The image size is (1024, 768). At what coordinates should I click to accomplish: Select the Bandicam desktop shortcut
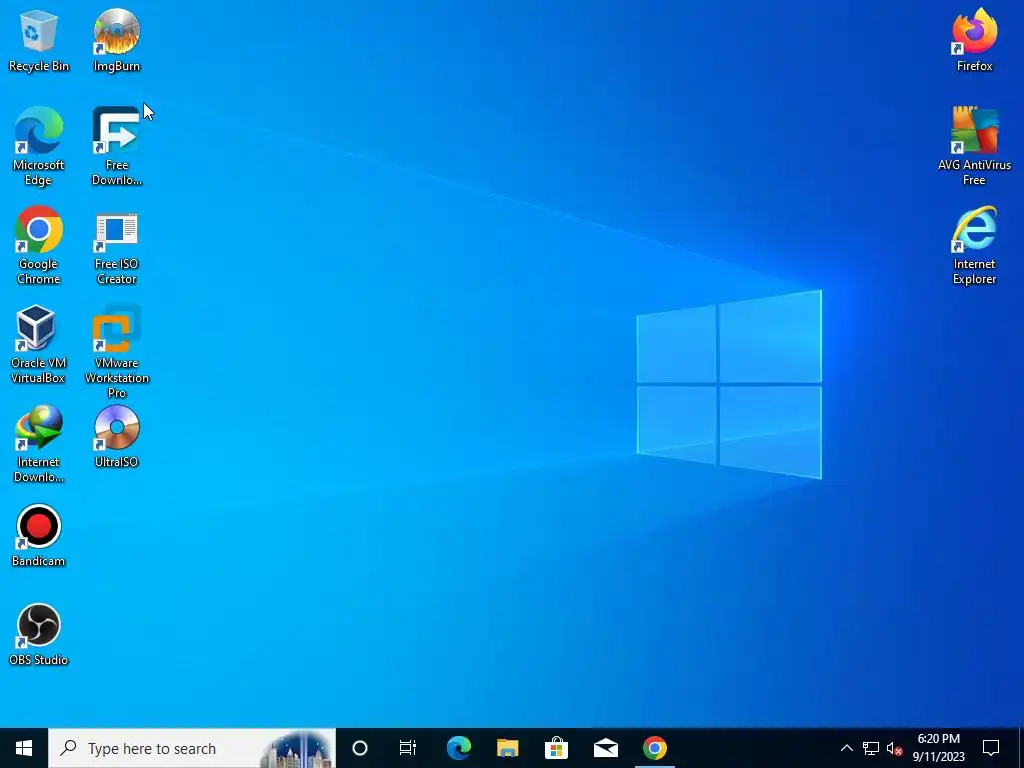(39, 536)
